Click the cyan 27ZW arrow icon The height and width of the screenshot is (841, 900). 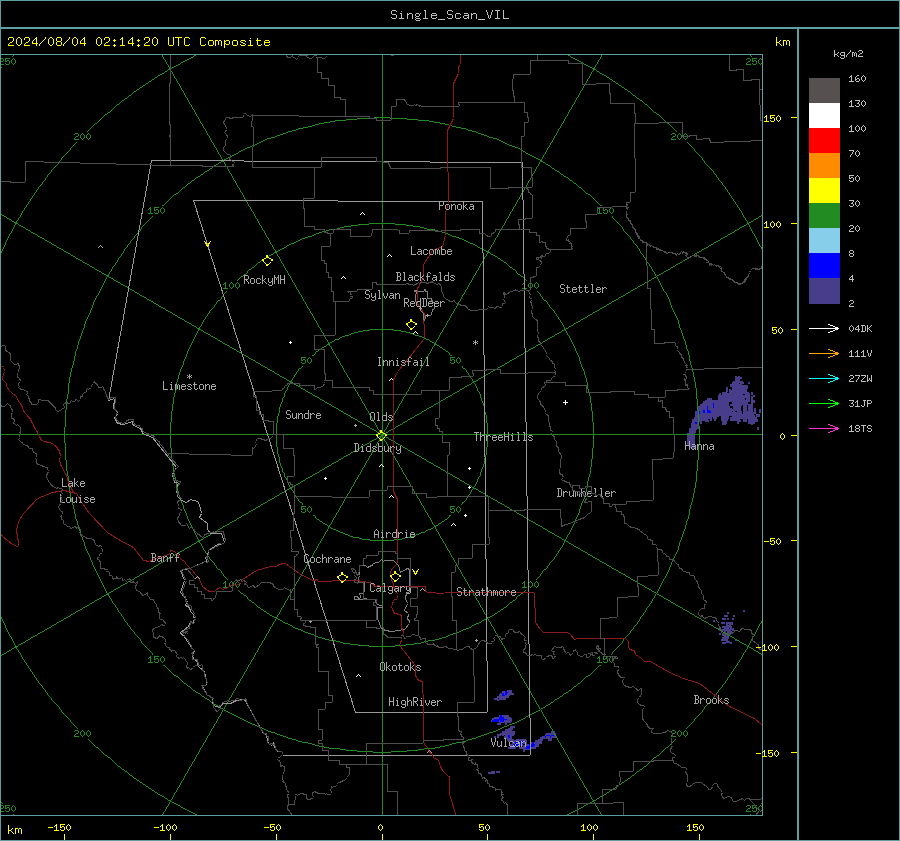[824, 378]
